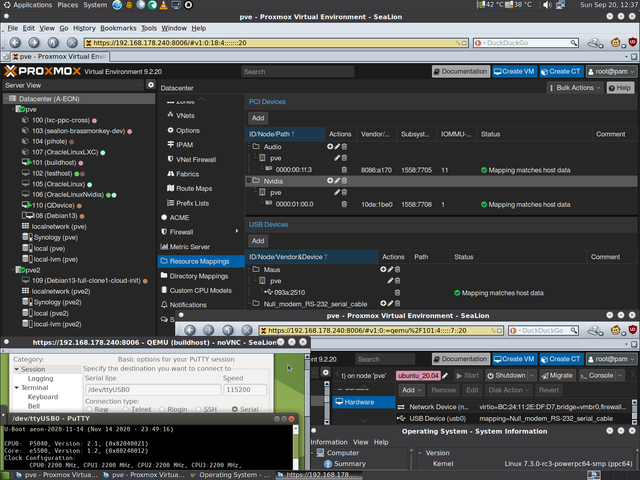Click the uBlock shield icon in top browser
Screen dimensions: 640x480
pyautogui.click(x=633, y=42)
